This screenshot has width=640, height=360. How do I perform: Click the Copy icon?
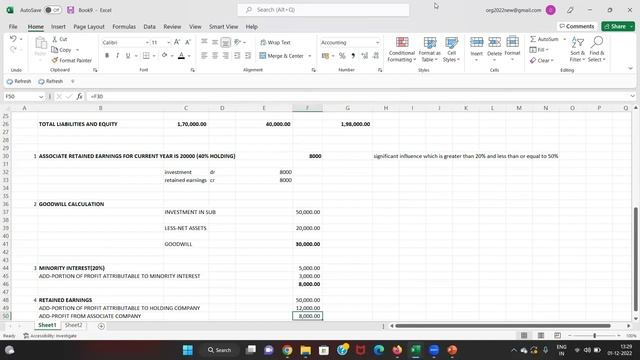55,50
